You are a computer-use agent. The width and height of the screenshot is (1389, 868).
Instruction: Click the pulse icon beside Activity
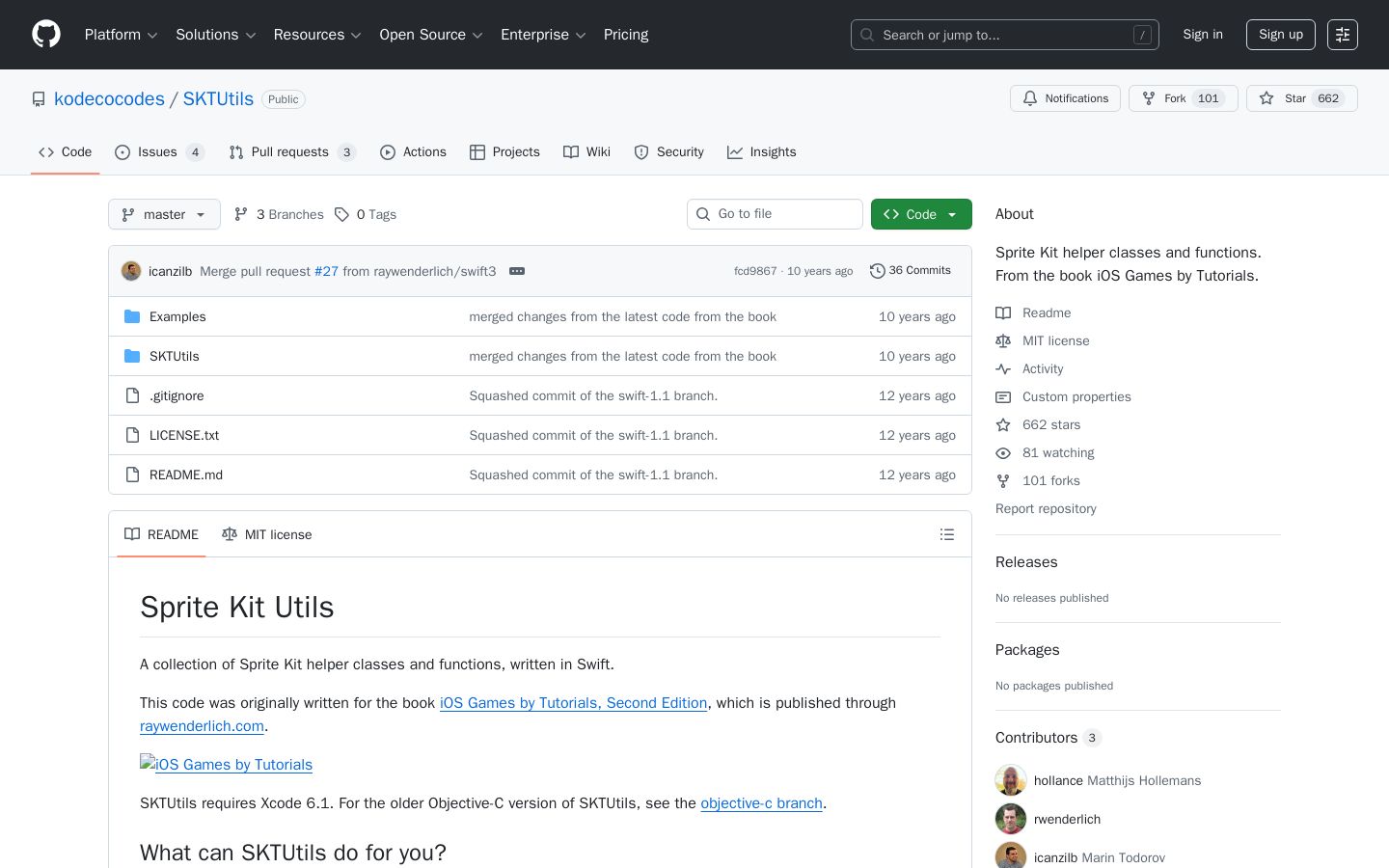coord(1003,368)
